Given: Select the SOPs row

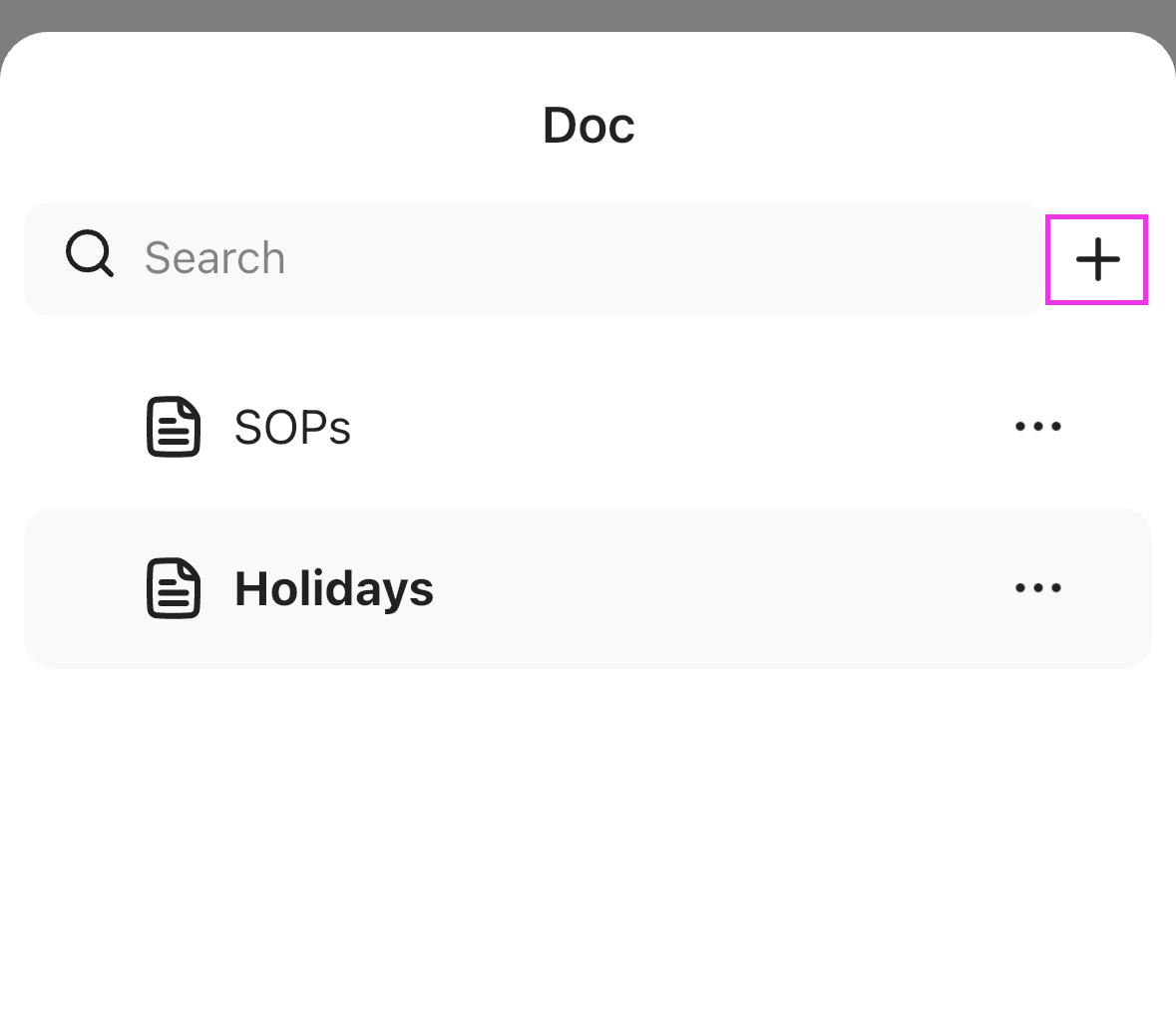Looking at the screenshot, I should [499, 427].
